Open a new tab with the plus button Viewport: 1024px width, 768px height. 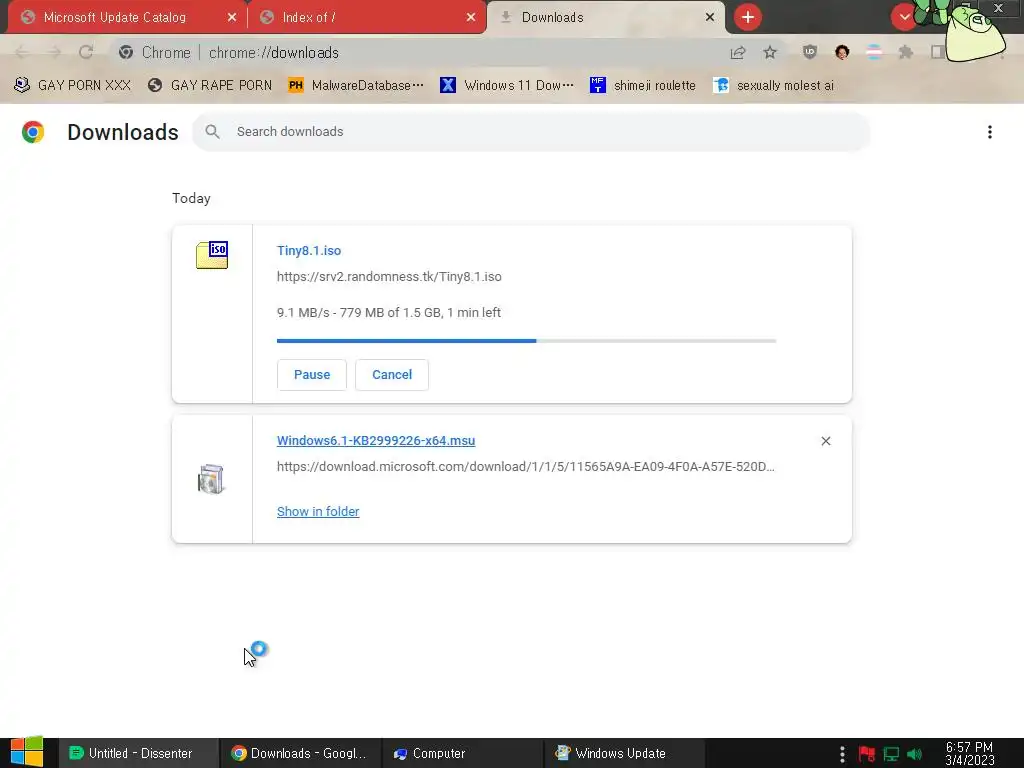748,18
